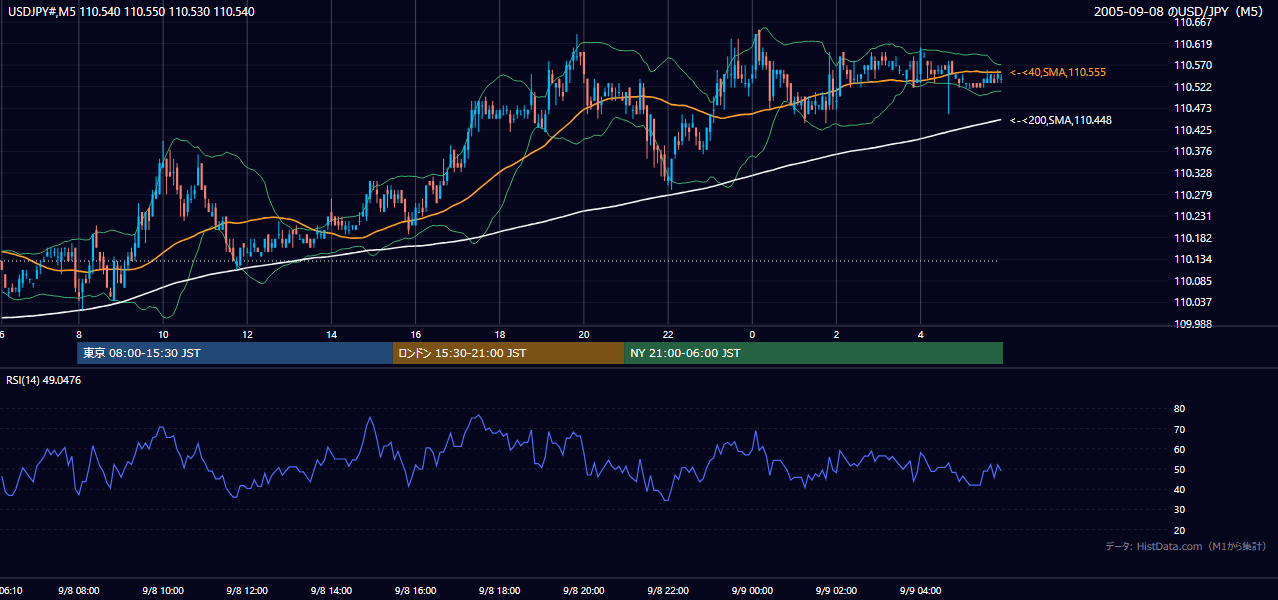Click price axis value 110.328
Image resolution: width=1278 pixels, height=600 pixels.
(1194, 173)
